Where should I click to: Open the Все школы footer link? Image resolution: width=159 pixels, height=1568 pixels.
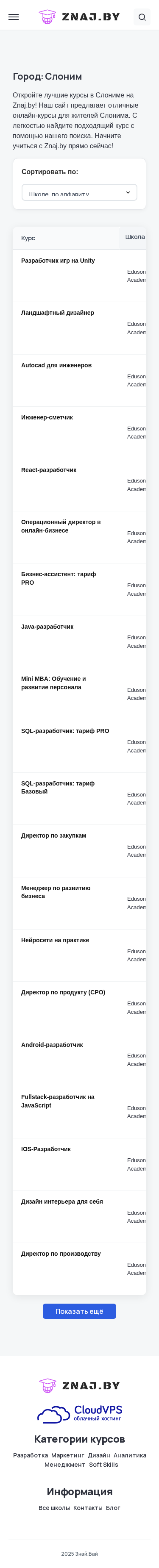click(54, 1508)
